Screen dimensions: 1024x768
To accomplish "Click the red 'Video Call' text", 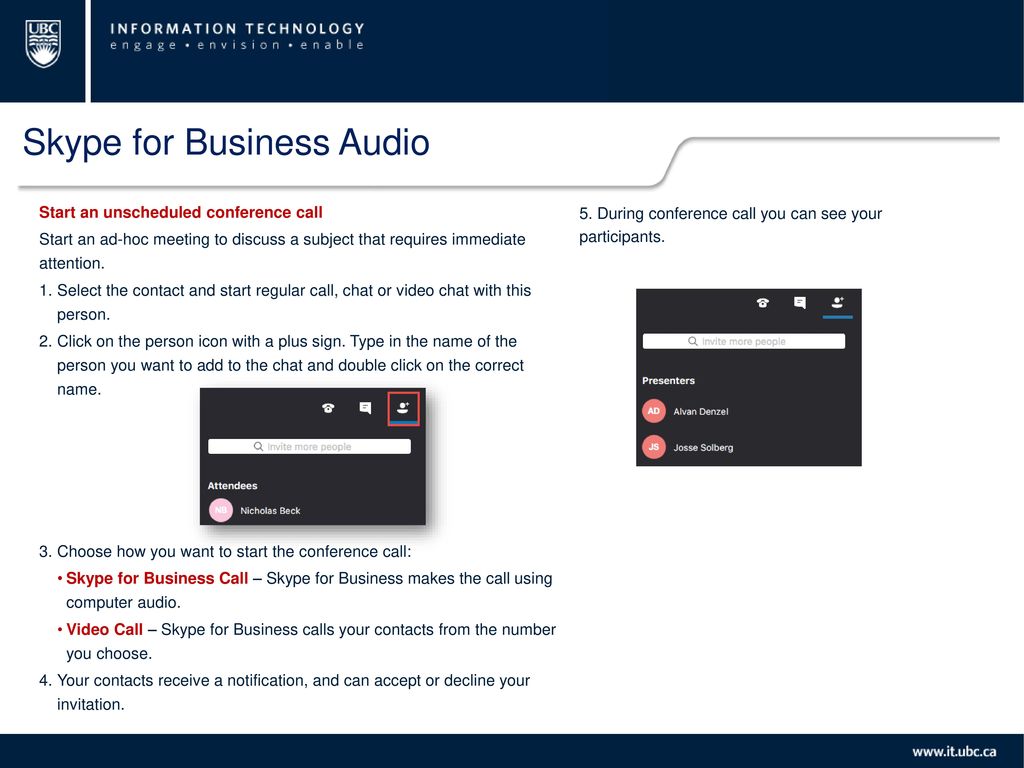I will (104, 630).
